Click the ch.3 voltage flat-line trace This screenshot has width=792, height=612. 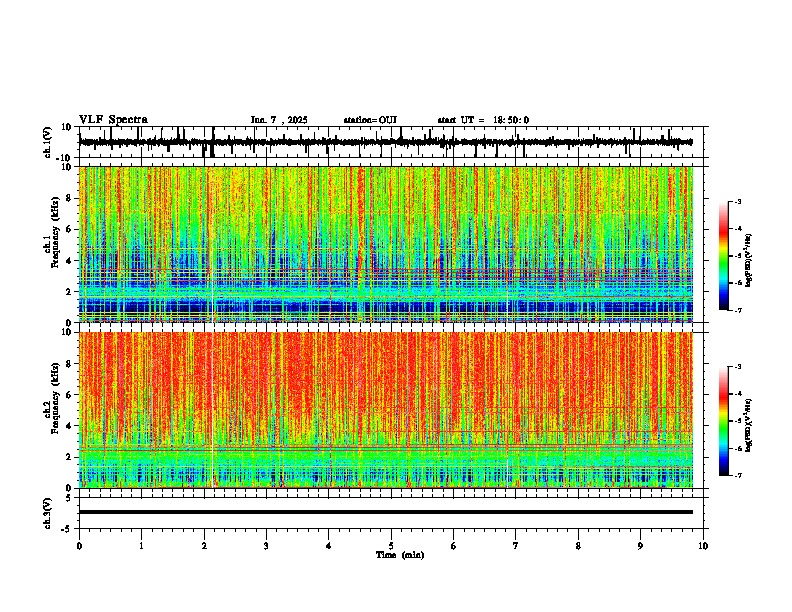click(x=386, y=512)
